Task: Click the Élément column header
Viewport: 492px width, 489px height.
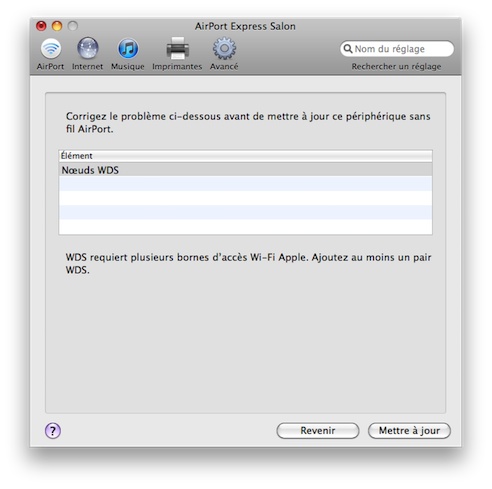Action: click(246, 156)
